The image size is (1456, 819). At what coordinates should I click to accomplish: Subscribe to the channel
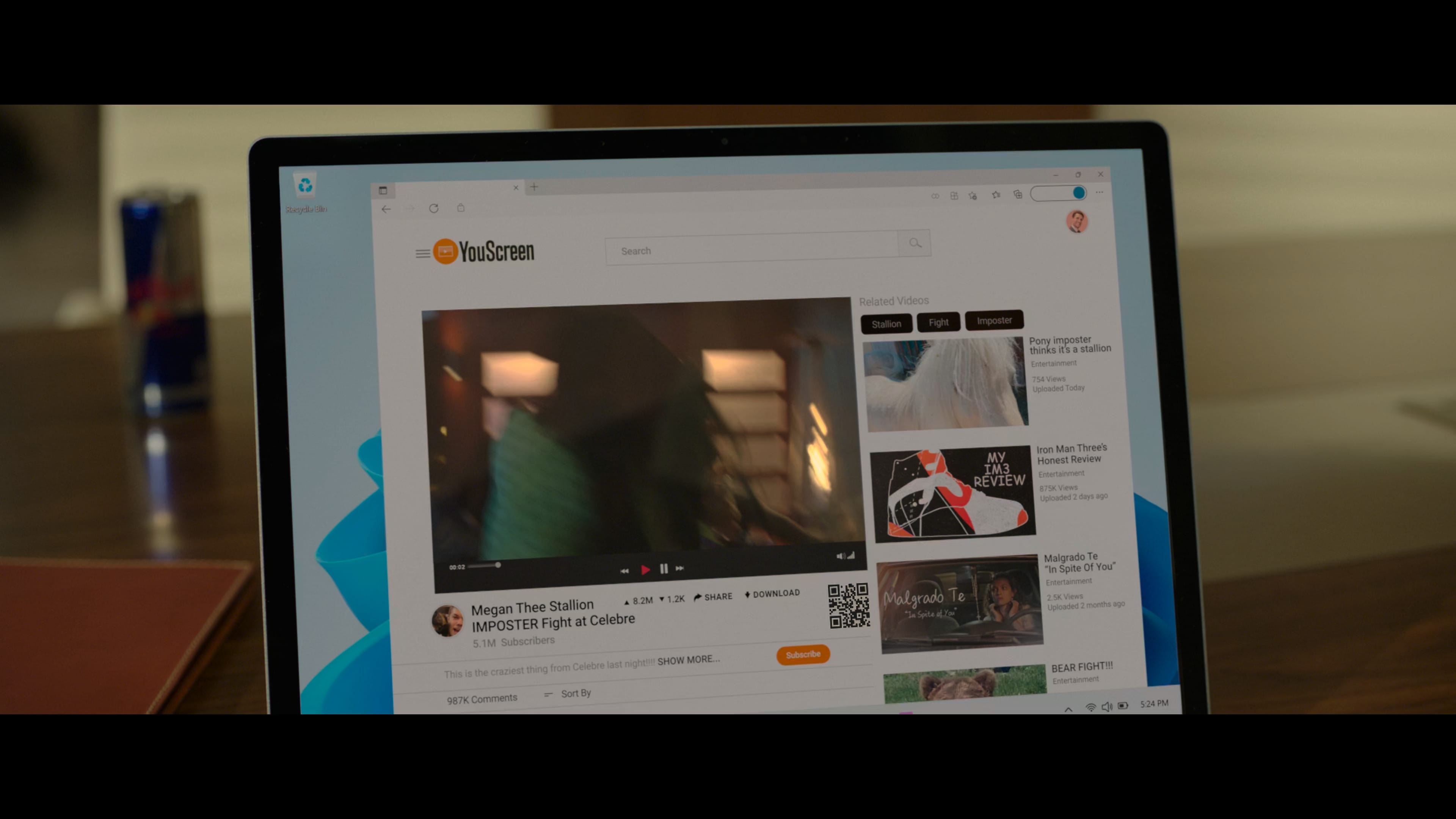pyautogui.click(x=803, y=654)
